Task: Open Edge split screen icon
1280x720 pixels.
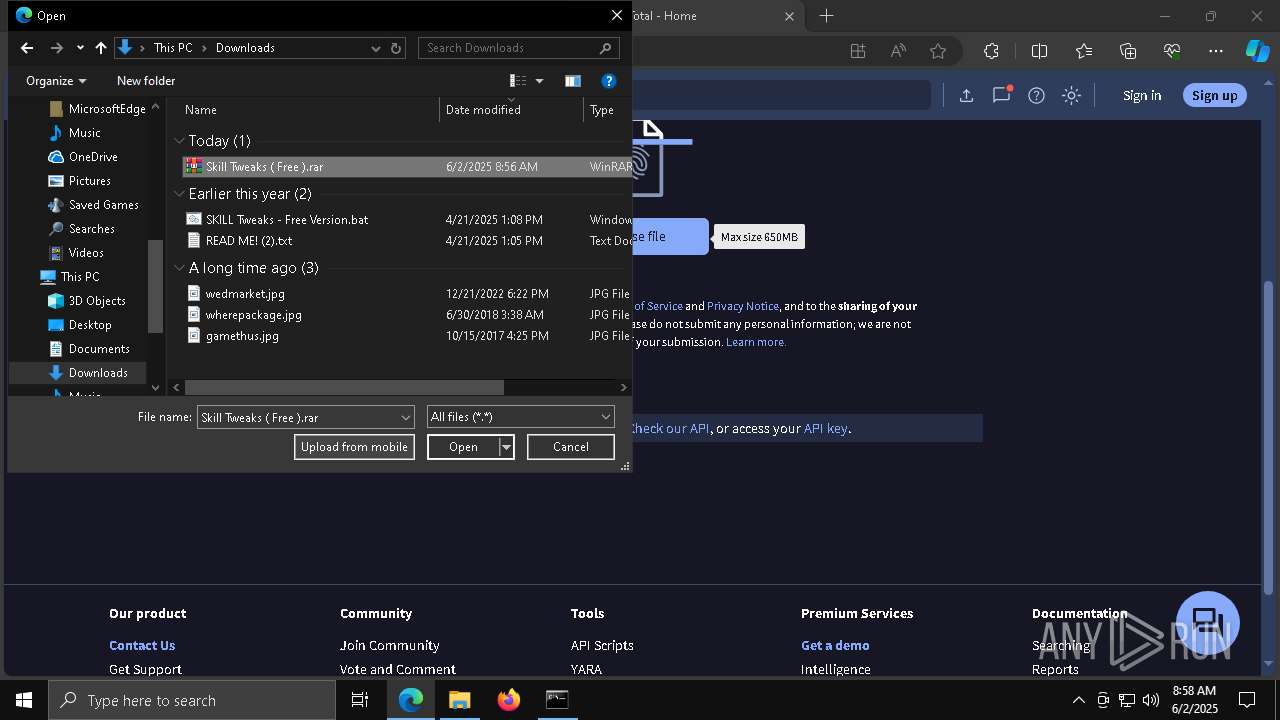Action: pos(1039,51)
